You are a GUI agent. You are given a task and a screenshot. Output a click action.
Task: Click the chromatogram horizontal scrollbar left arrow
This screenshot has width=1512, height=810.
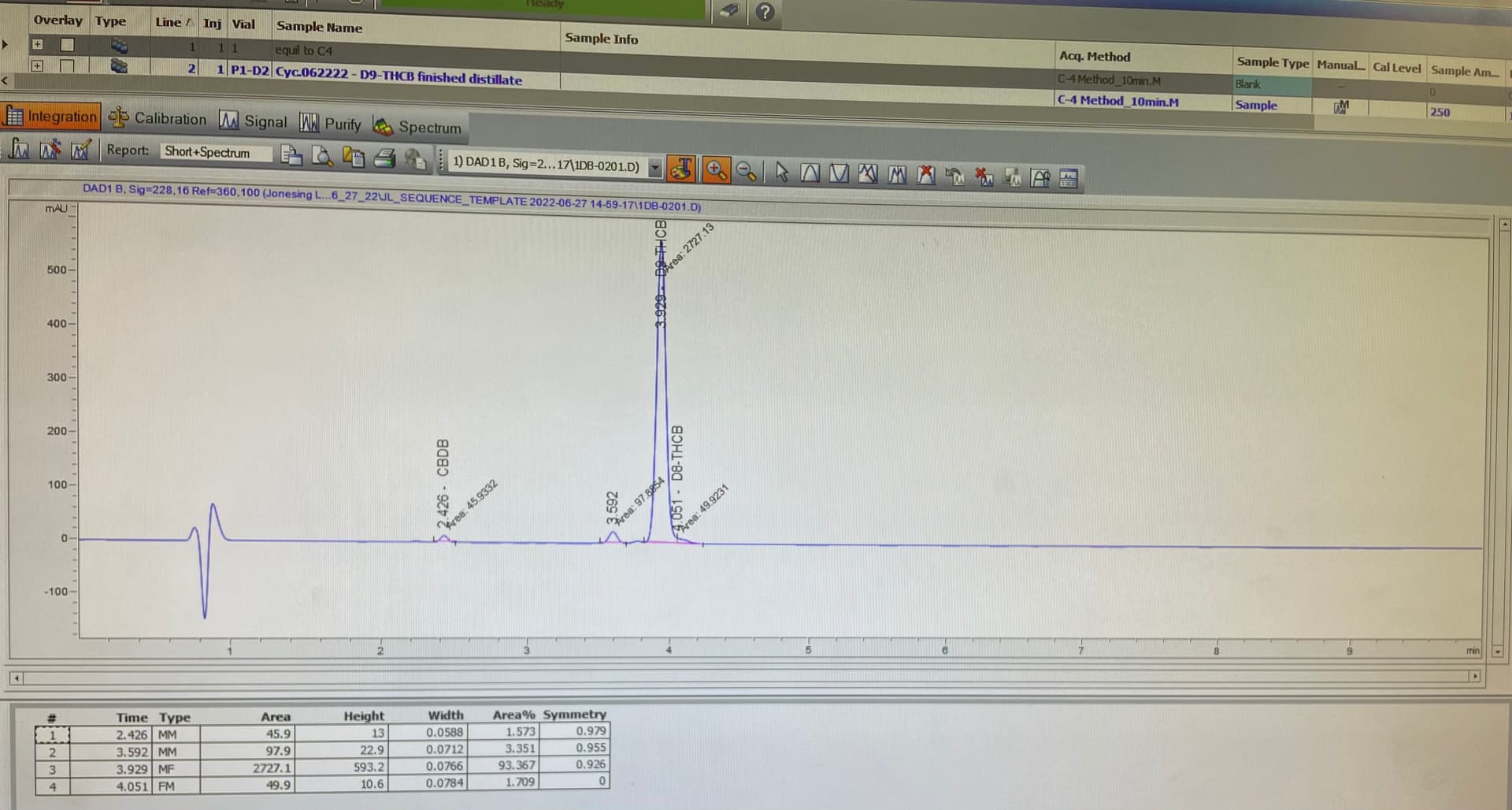tap(16, 678)
